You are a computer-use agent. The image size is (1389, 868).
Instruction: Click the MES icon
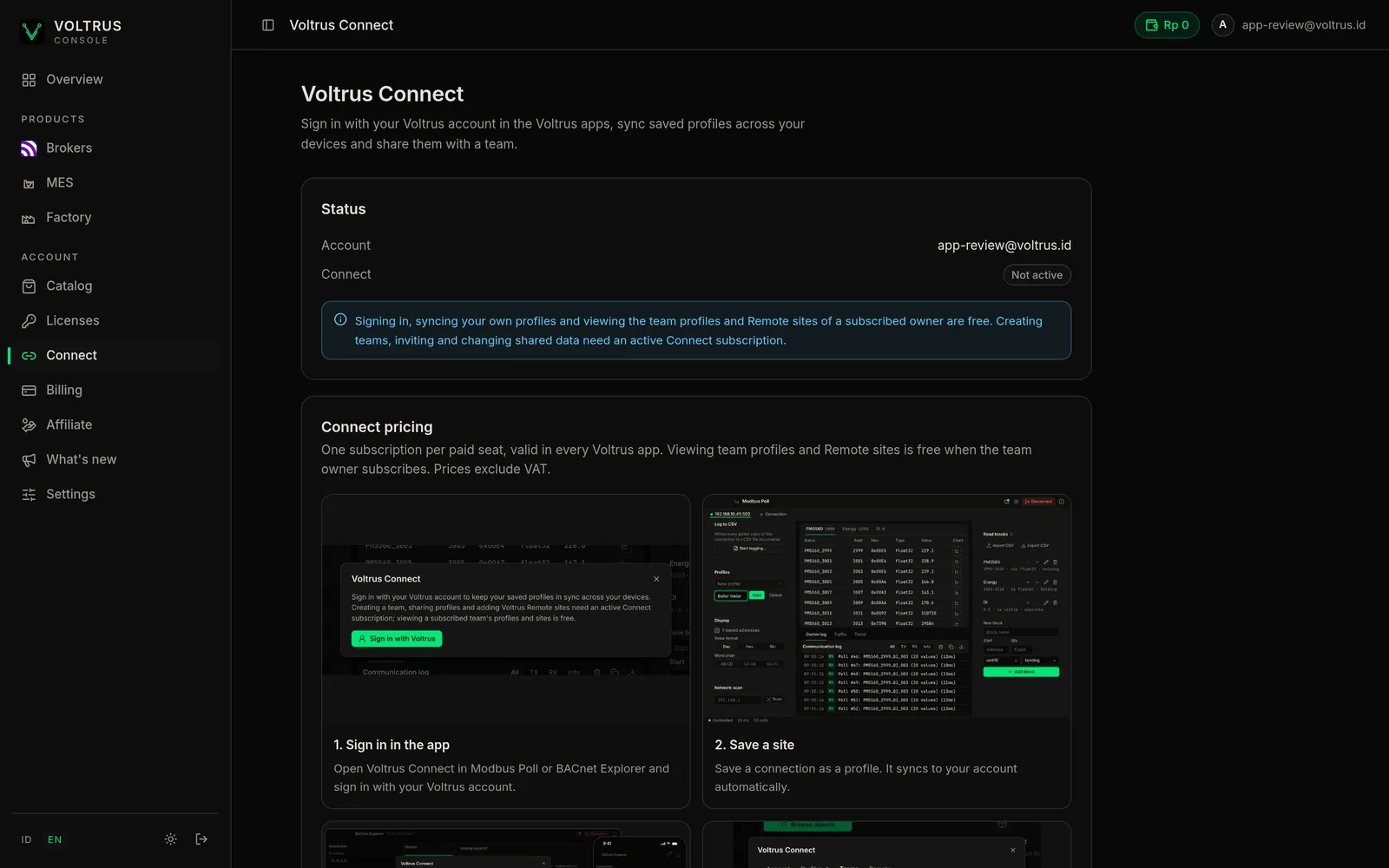point(29,184)
